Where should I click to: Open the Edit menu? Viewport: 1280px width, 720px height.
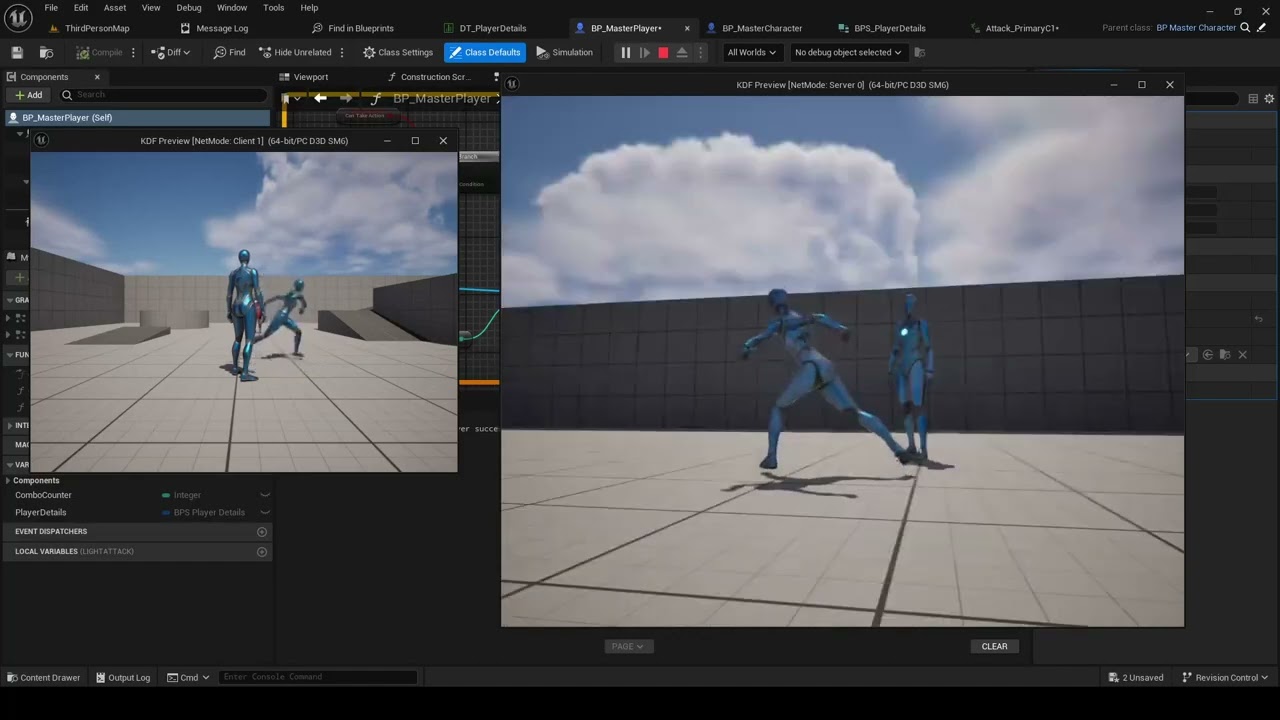(x=81, y=7)
